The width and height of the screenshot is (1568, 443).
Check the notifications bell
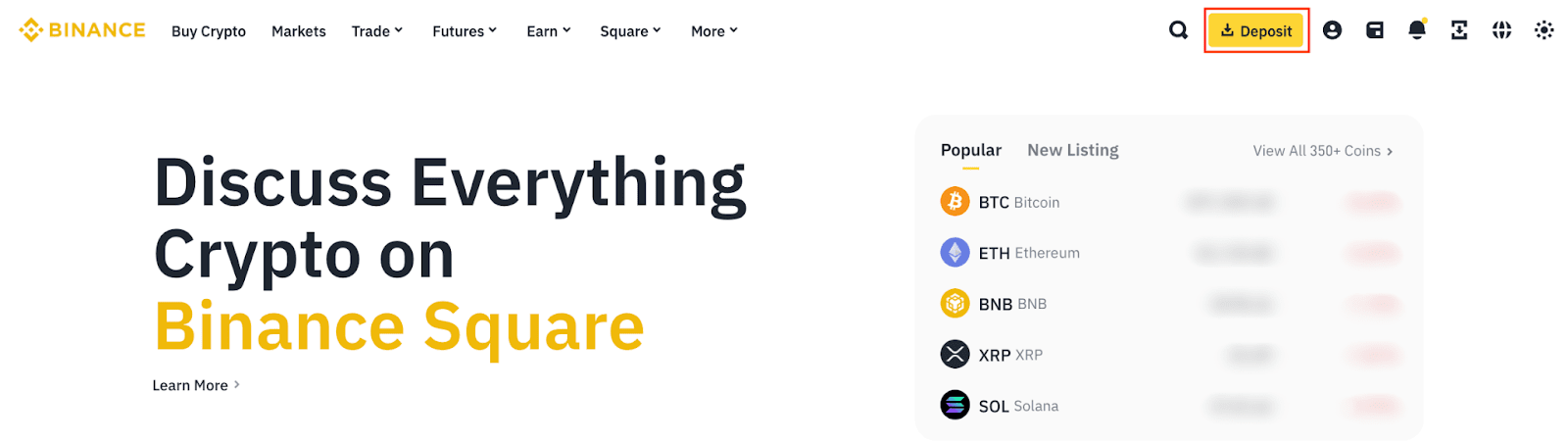(1417, 30)
